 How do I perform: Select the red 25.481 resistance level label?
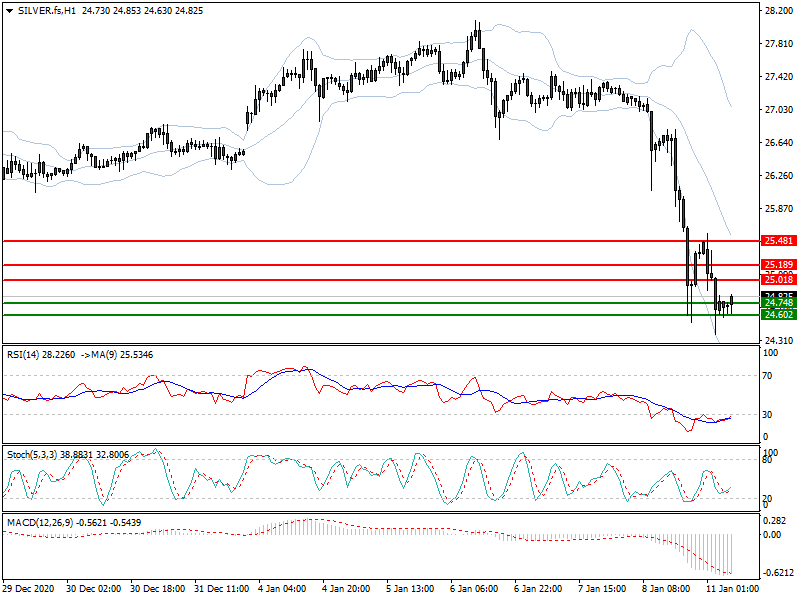click(x=779, y=240)
